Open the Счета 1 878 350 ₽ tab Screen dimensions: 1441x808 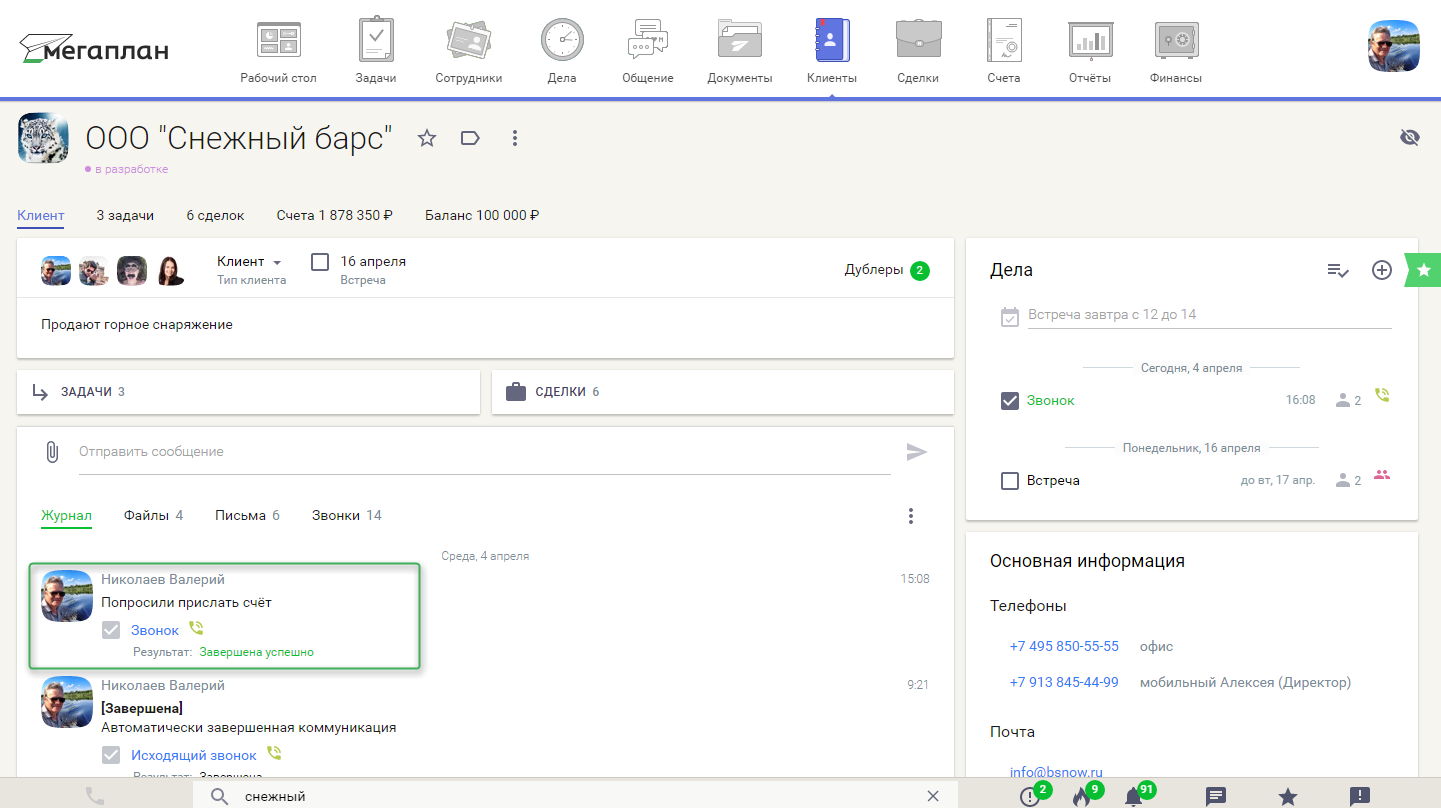334,215
